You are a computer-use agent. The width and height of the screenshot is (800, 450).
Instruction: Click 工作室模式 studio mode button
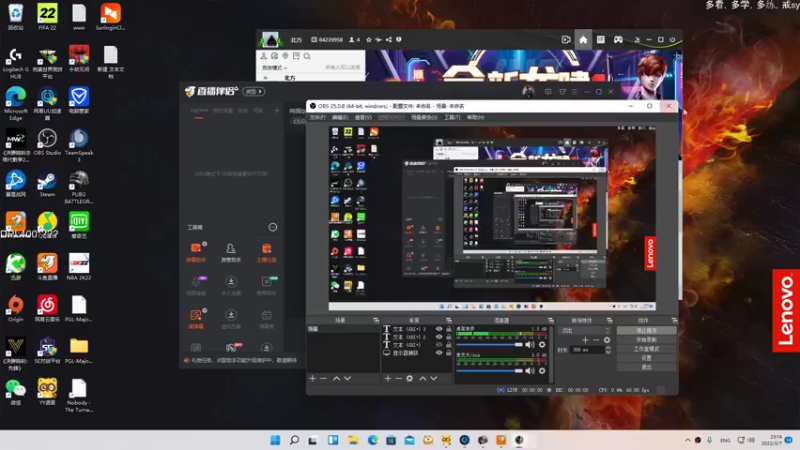[646, 349]
